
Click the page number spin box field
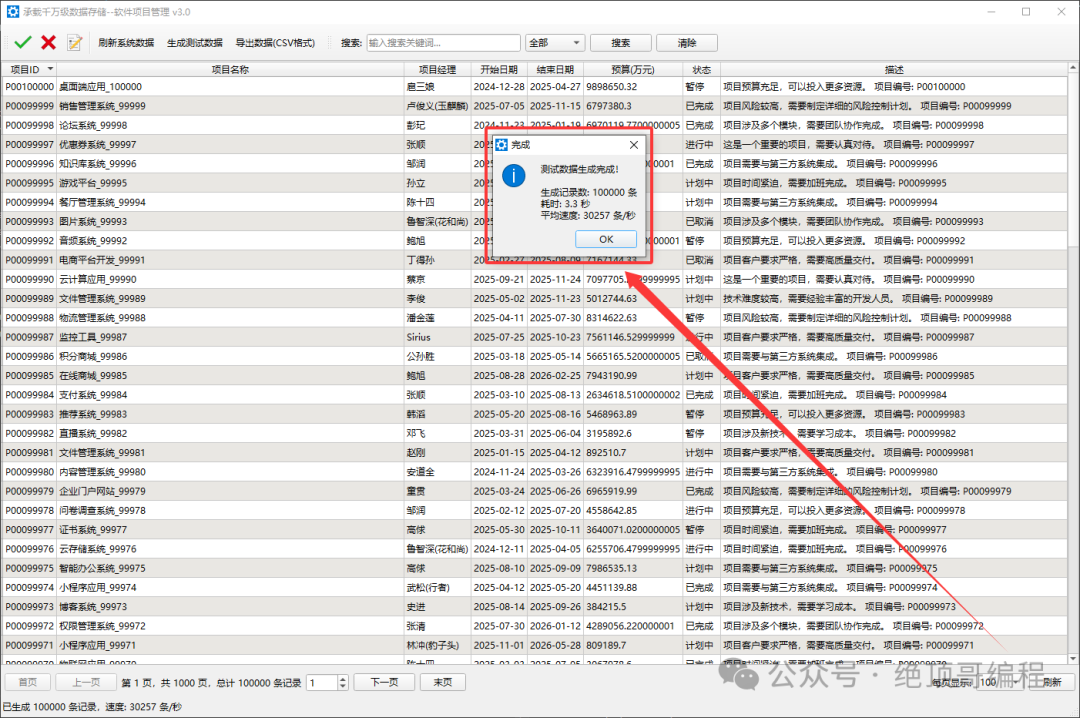[x=322, y=682]
